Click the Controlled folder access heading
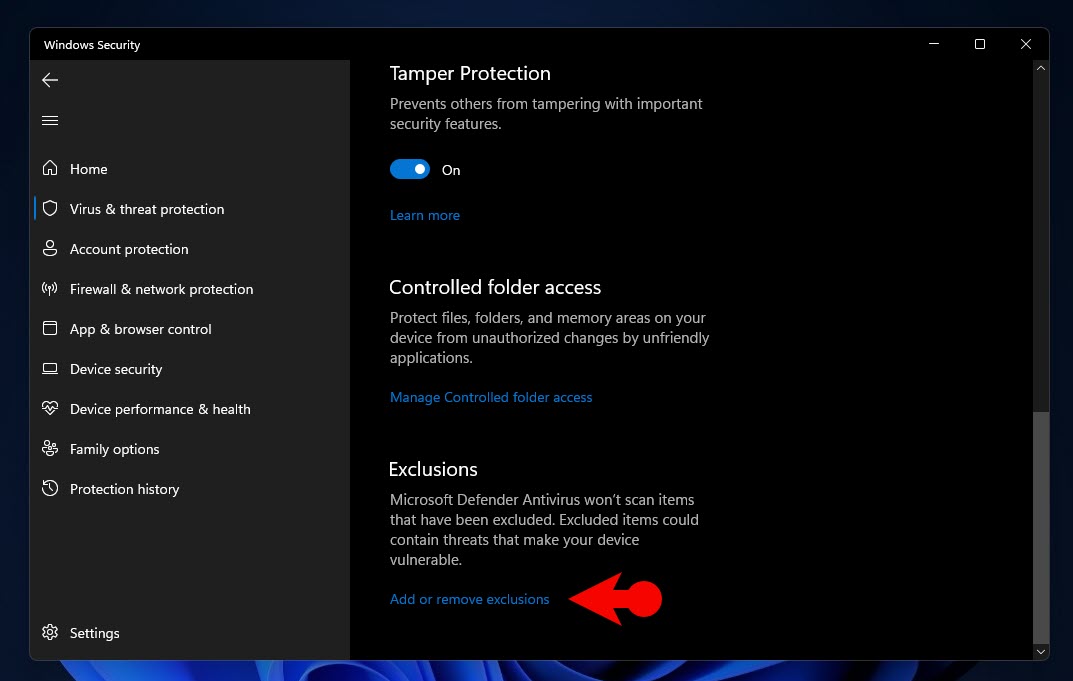The height and width of the screenshot is (681, 1073). (495, 287)
